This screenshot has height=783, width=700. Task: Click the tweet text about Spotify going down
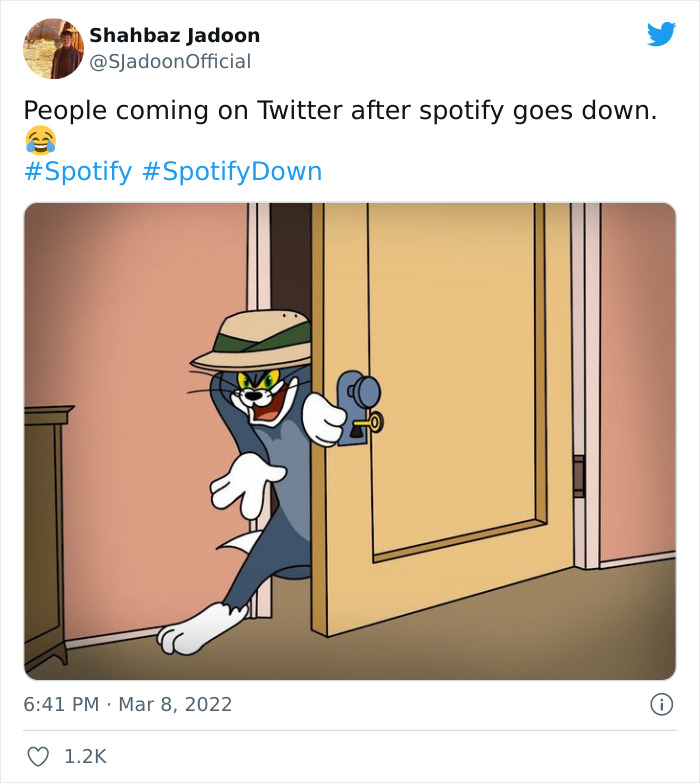tap(340, 110)
